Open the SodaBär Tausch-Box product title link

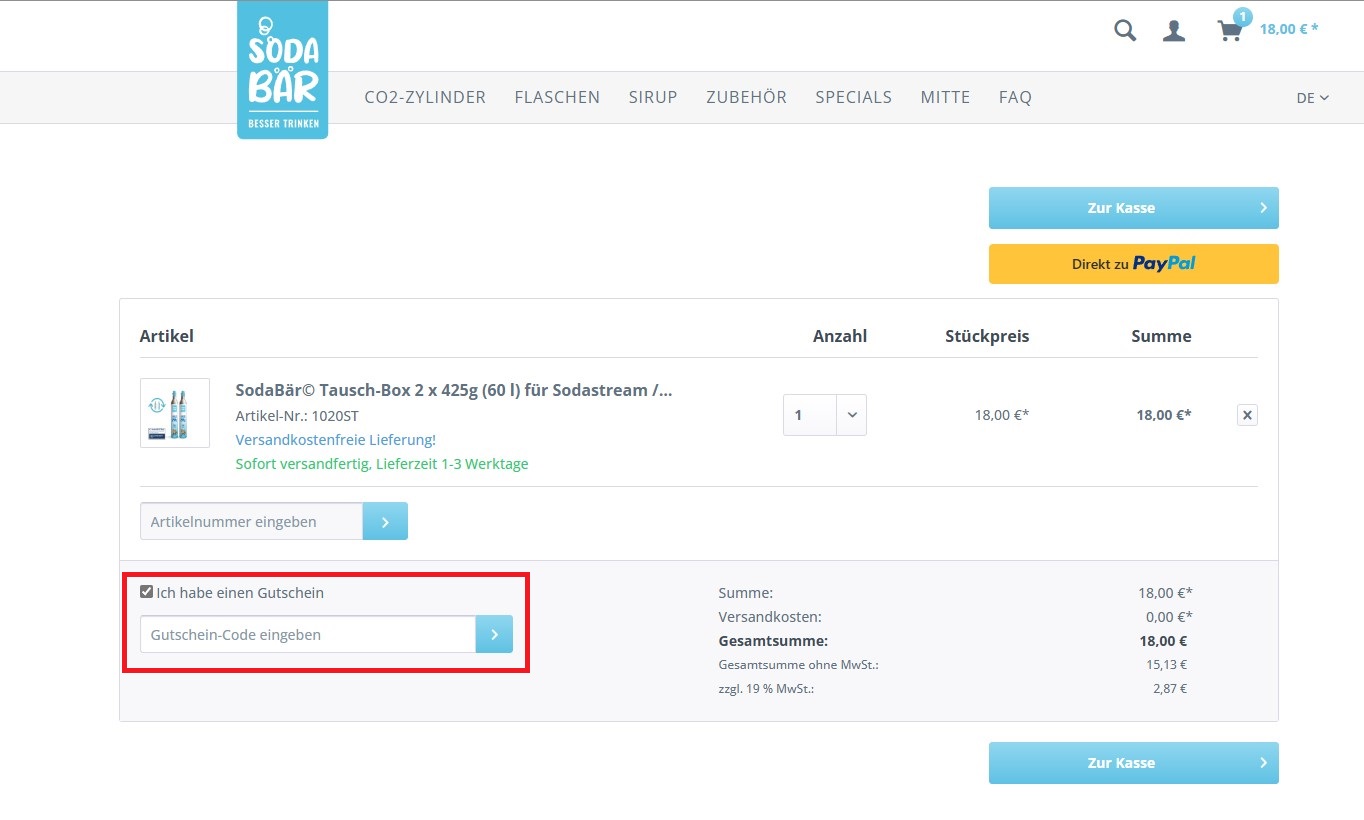pos(454,390)
